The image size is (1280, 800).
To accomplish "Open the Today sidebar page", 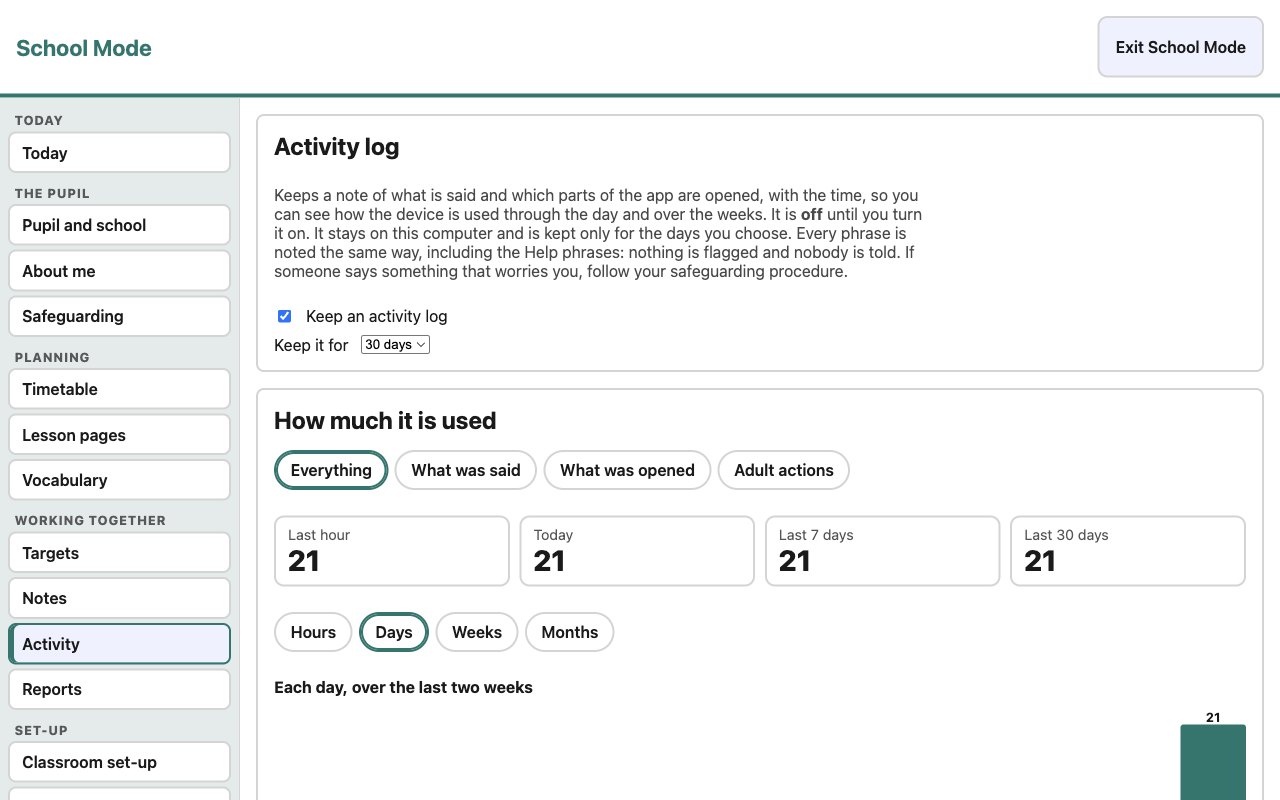I will (x=119, y=153).
